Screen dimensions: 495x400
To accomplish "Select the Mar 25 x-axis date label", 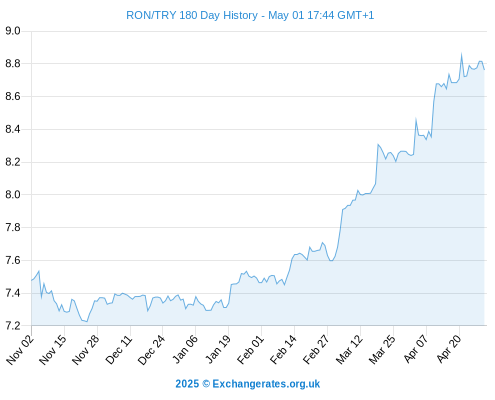I will (x=382, y=350).
